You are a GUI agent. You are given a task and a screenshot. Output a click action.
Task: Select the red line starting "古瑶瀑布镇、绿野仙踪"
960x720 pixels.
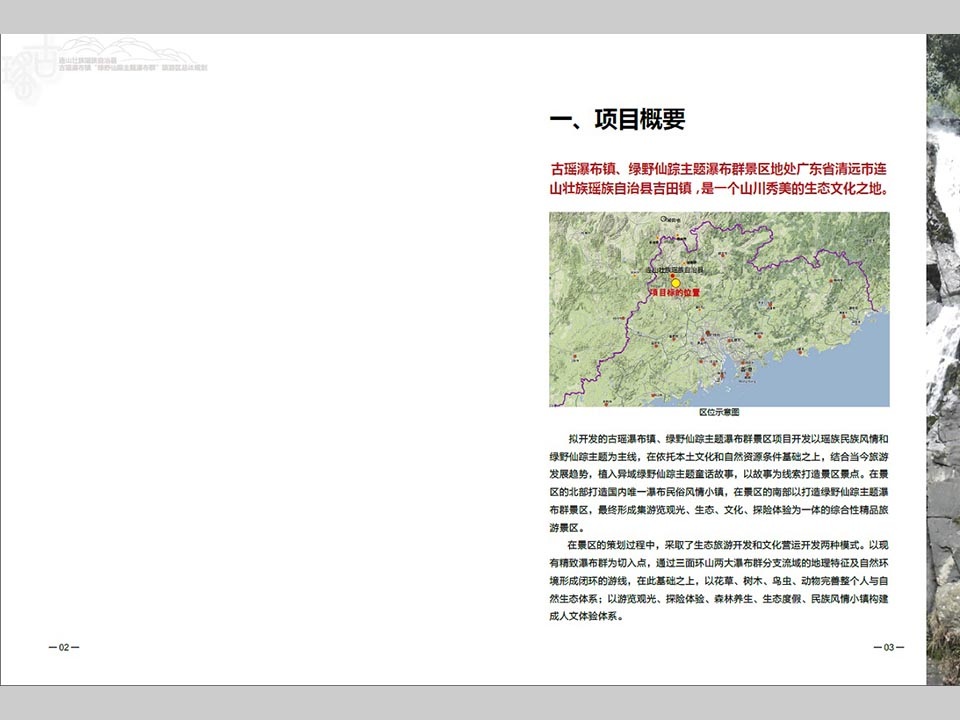coord(719,169)
